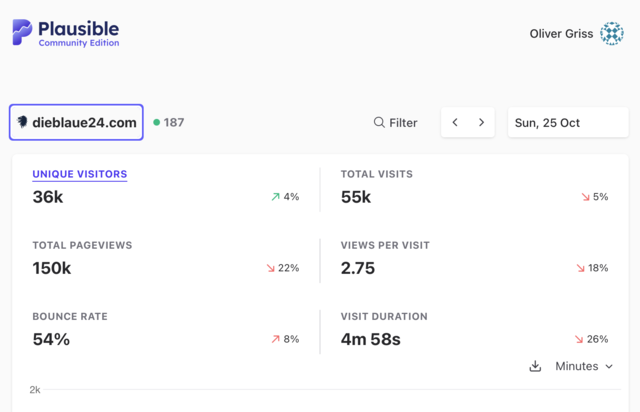640x412 pixels.
Task: Open the Sun, 25 Oct date picker
Action: click(568, 122)
